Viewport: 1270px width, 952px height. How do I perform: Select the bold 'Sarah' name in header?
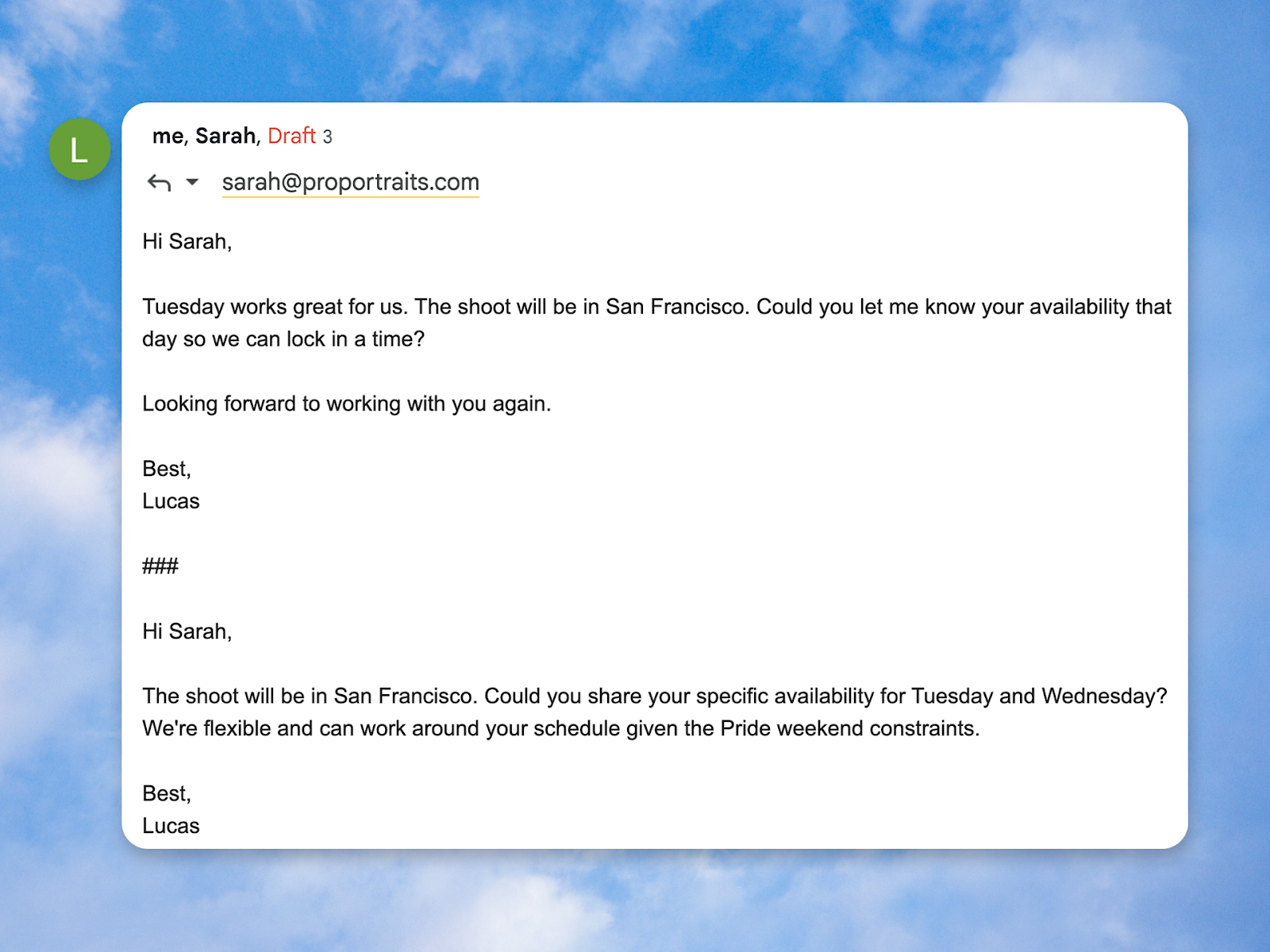pos(225,136)
